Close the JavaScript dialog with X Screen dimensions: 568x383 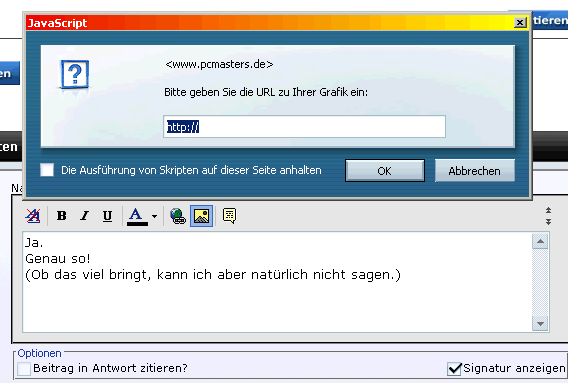click(x=520, y=22)
